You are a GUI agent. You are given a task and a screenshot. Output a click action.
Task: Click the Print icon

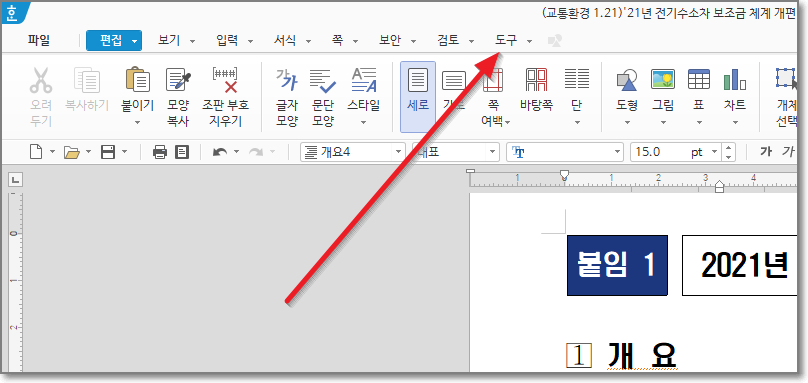click(x=160, y=152)
